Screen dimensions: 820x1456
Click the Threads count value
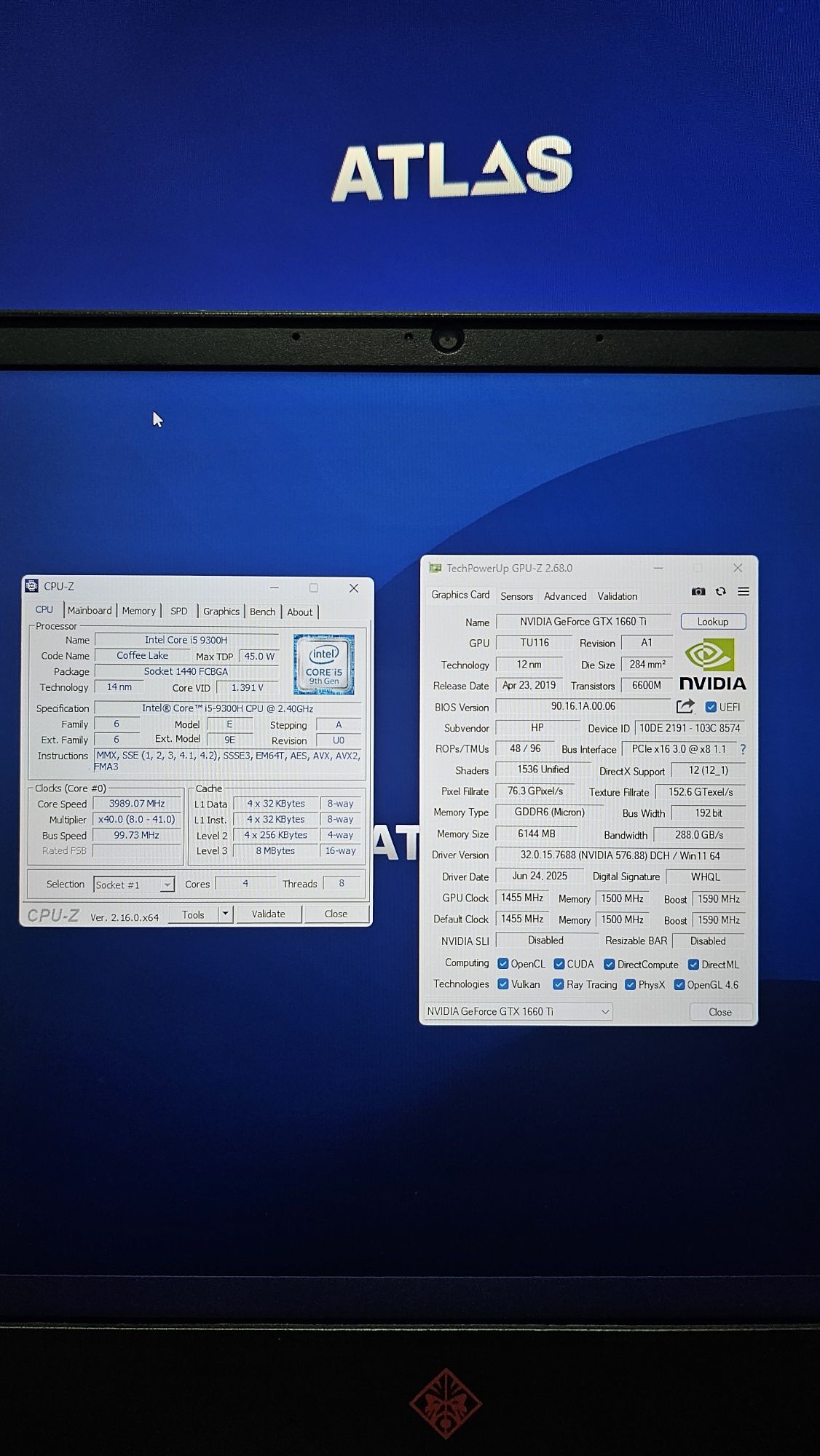click(x=342, y=884)
